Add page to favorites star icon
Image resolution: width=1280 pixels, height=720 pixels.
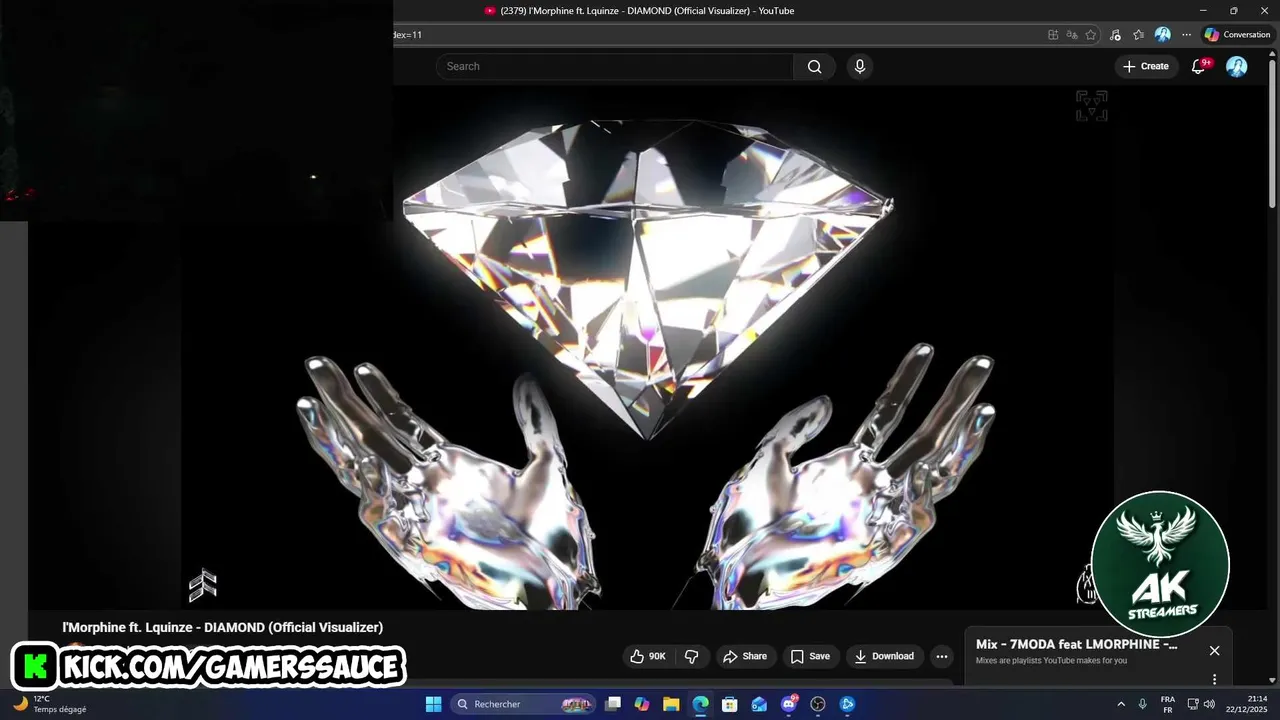click(x=1091, y=35)
